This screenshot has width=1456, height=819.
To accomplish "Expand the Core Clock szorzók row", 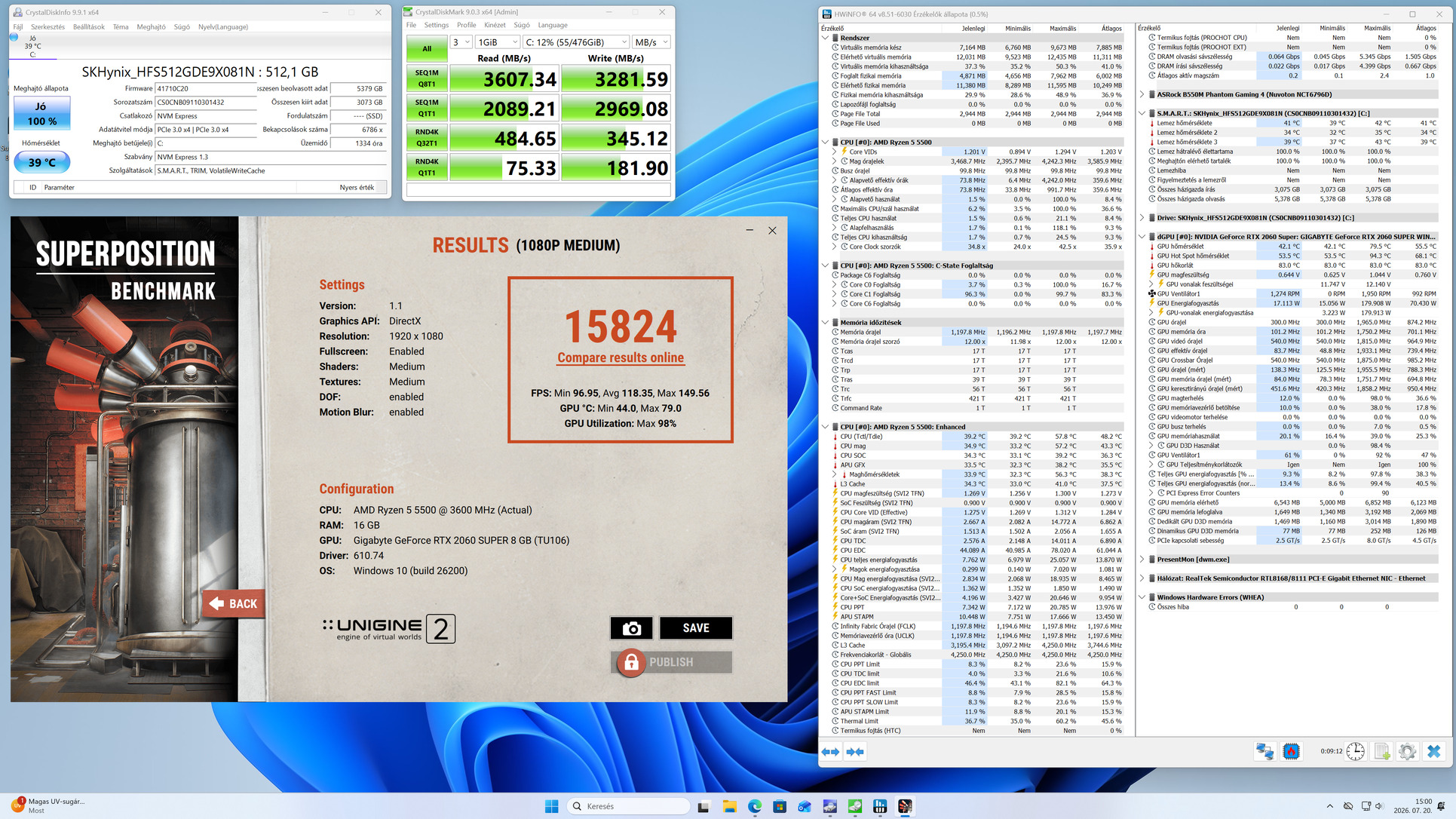I will [835, 247].
